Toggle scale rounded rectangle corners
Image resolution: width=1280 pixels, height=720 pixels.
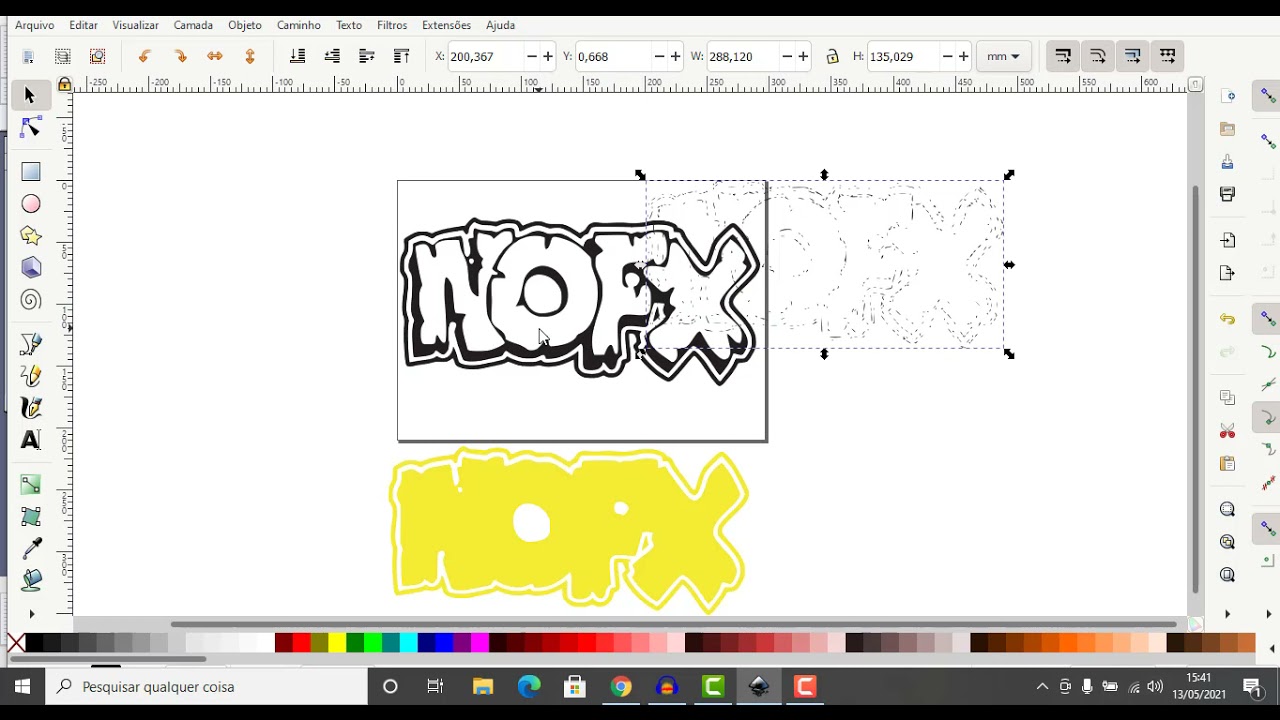click(1098, 56)
